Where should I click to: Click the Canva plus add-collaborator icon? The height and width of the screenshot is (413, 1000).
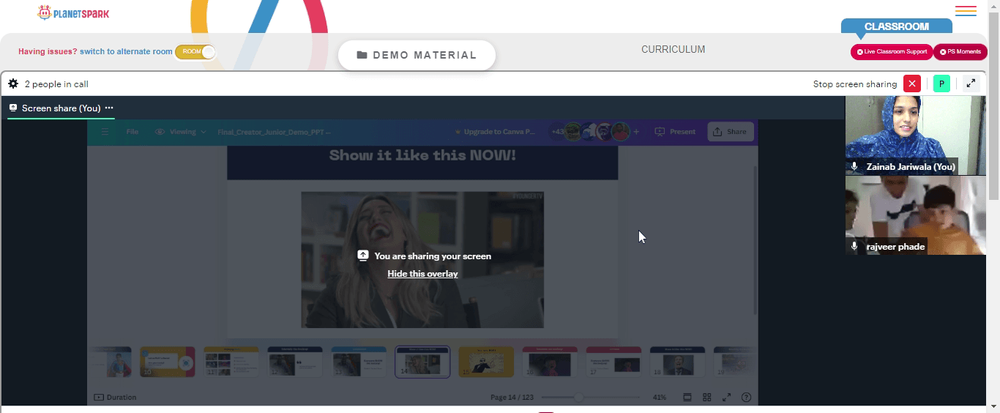coord(636,132)
